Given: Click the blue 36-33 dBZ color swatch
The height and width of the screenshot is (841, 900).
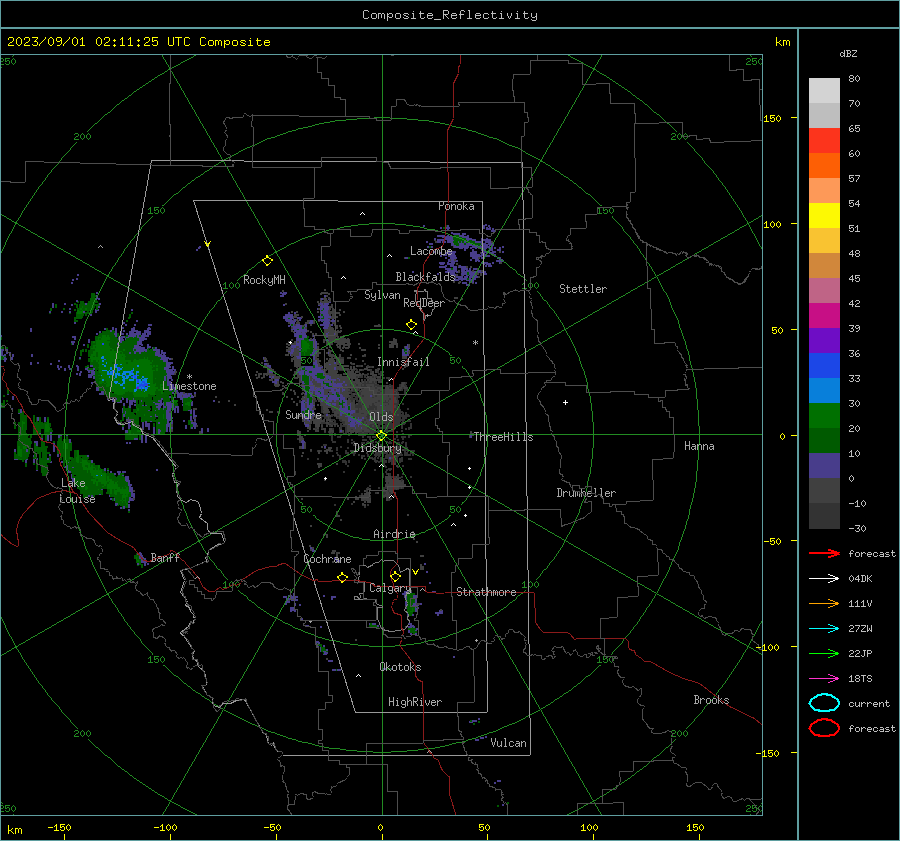Looking at the screenshot, I should pyautogui.click(x=824, y=365).
